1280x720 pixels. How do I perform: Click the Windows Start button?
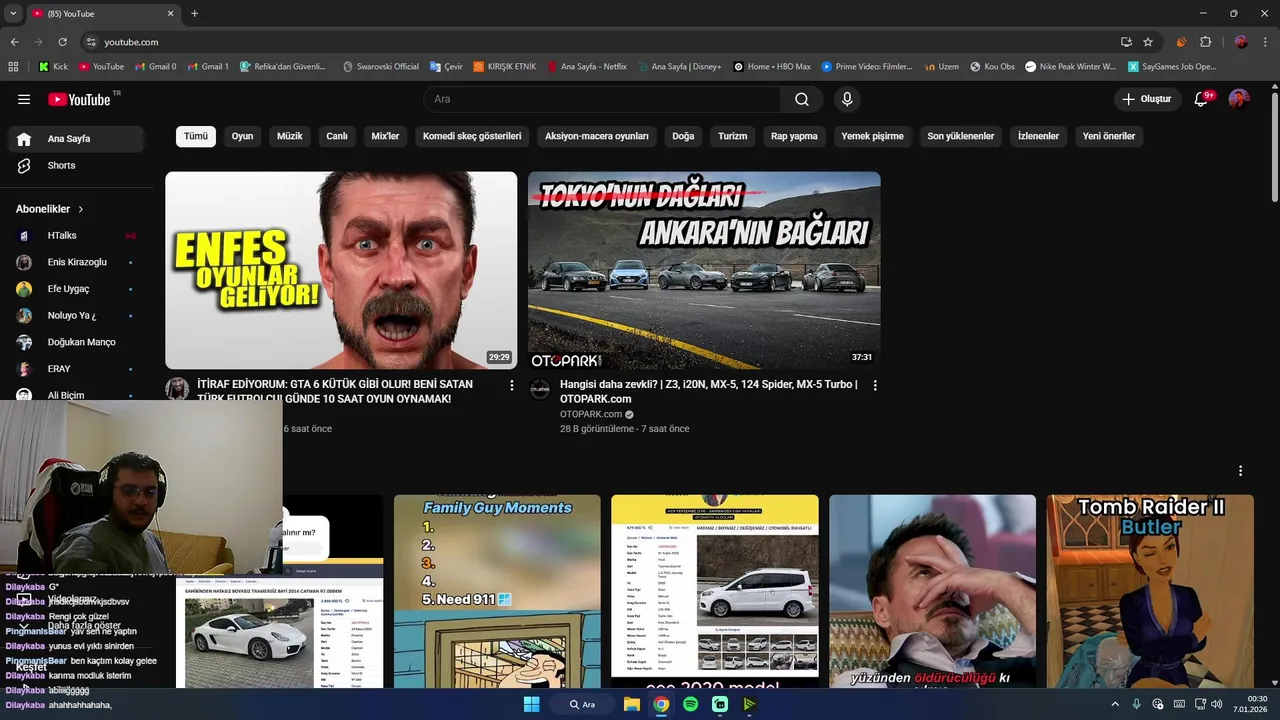[x=531, y=704]
